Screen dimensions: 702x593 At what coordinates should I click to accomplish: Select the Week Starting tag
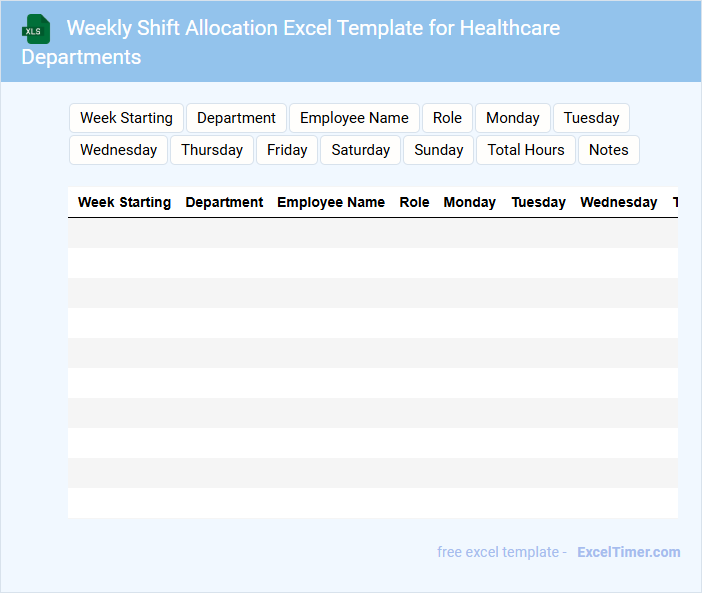[x=126, y=118]
